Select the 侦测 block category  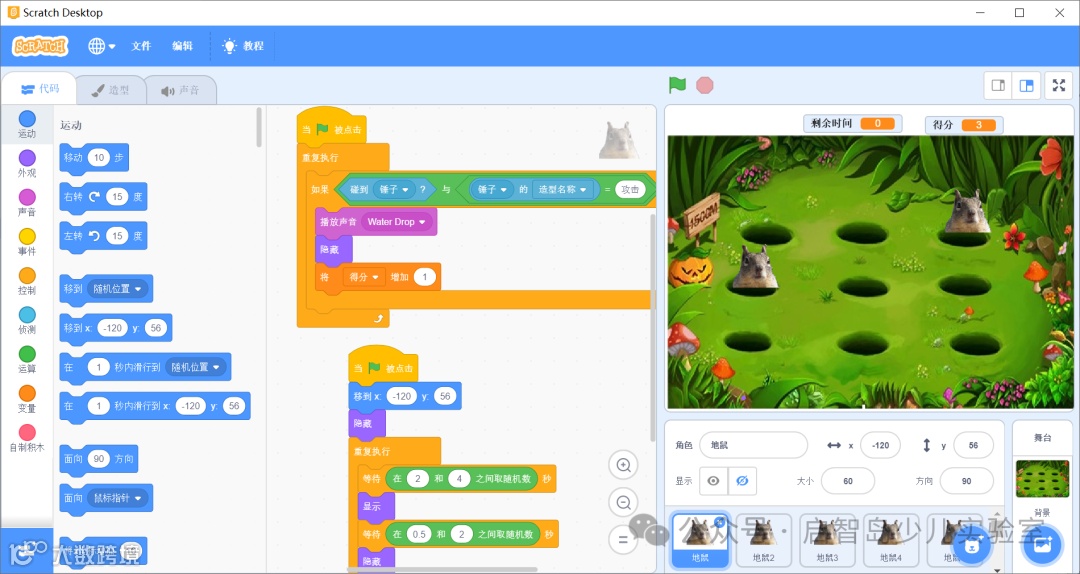click(27, 321)
